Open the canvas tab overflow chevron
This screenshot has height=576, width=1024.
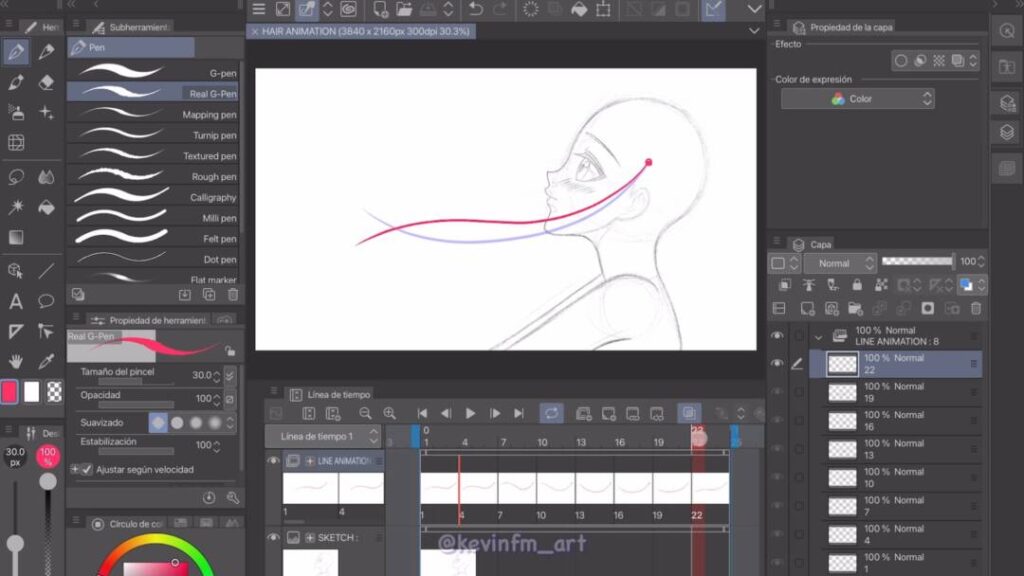(754, 31)
